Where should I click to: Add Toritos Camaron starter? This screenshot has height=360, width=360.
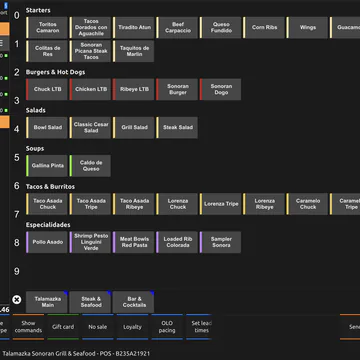click(x=47, y=27)
